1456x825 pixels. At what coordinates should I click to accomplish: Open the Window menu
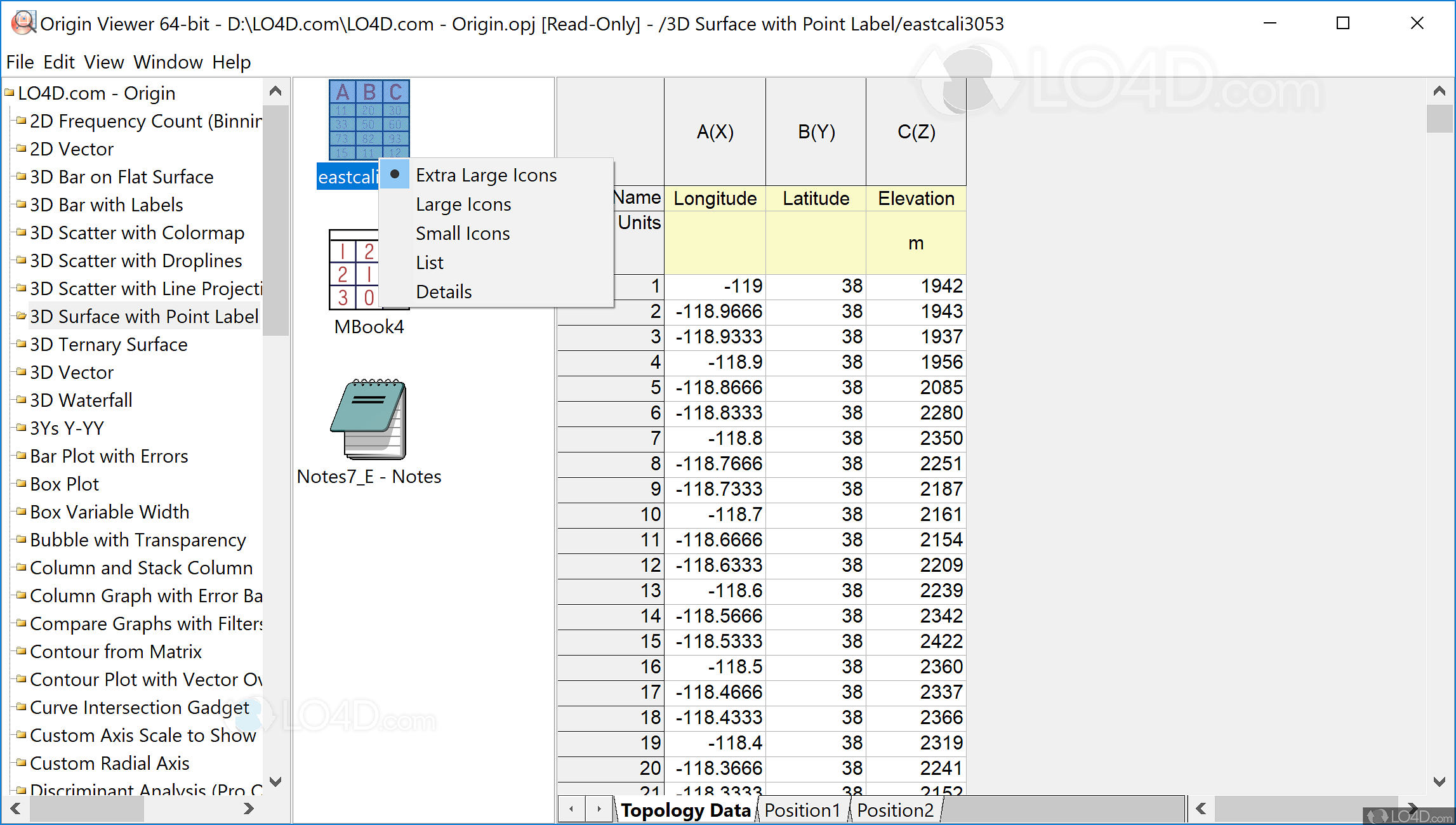pyautogui.click(x=168, y=62)
